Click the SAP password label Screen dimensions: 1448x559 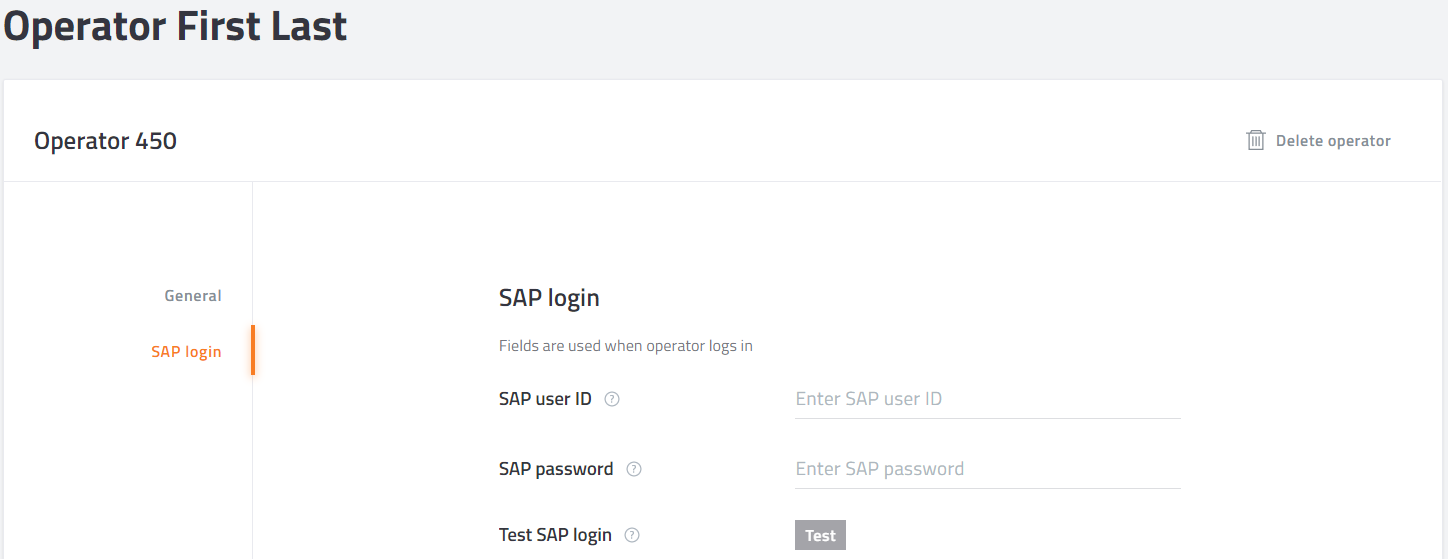point(556,469)
